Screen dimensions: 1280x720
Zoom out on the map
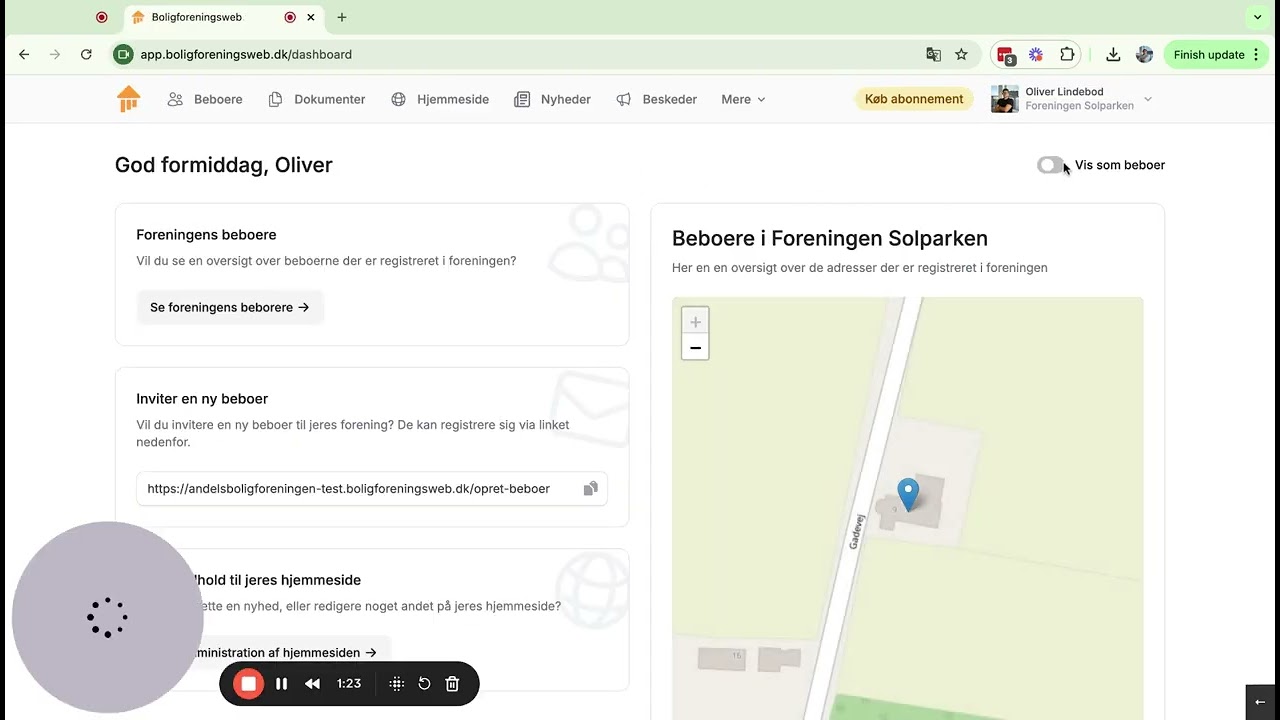click(695, 348)
